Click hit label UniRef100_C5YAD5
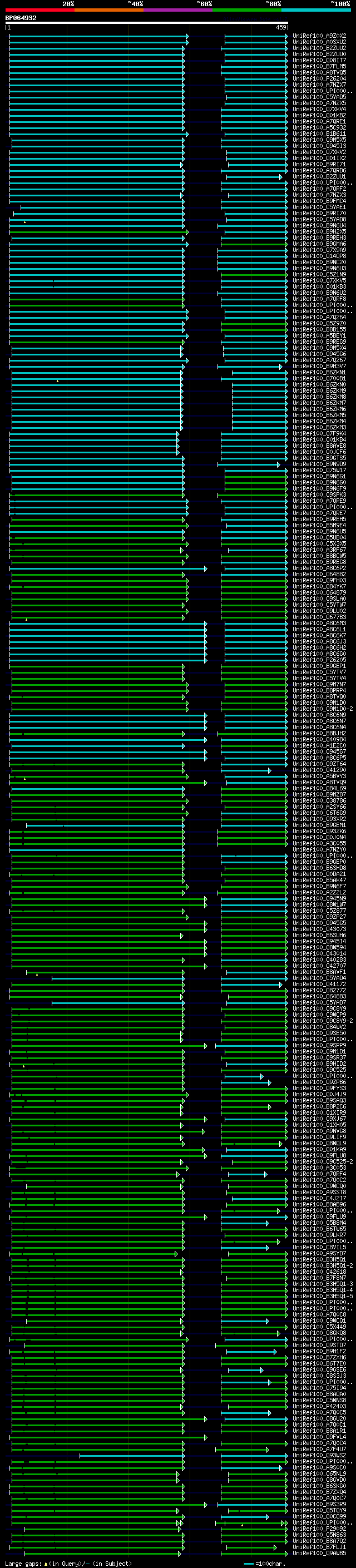Image resolution: width=356 pixels, height=1568 pixels. tap(319, 97)
